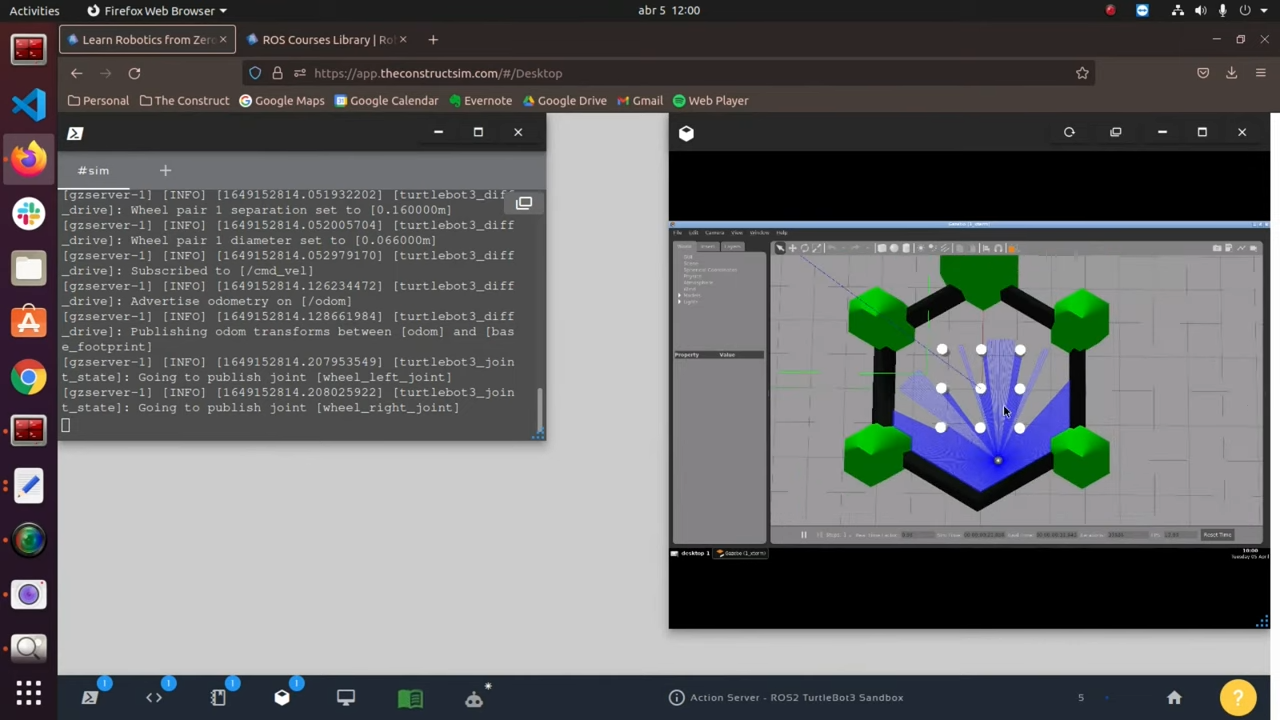The image size is (1280, 720).
Task: Launch Visual Studio Code from the dock
Action: pos(28,104)
